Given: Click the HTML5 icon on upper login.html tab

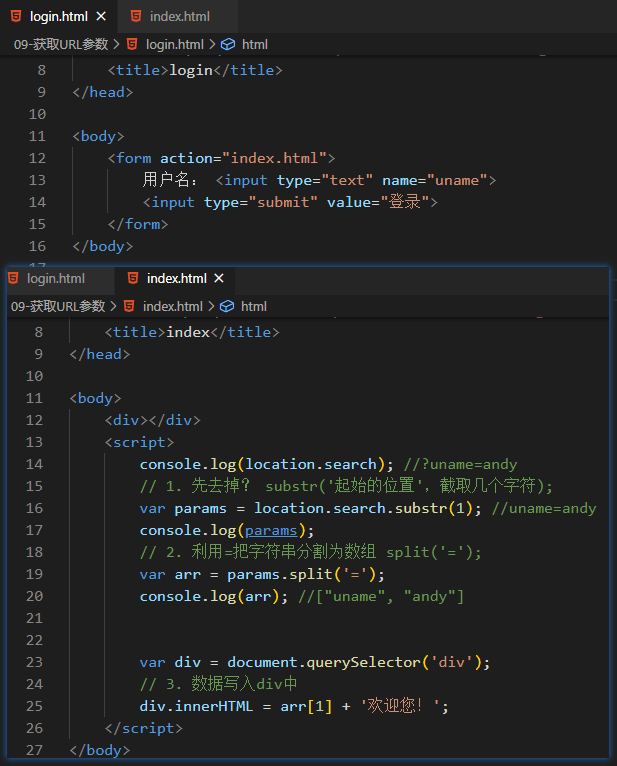Looking at the screenshot, I should coord(16,17).
